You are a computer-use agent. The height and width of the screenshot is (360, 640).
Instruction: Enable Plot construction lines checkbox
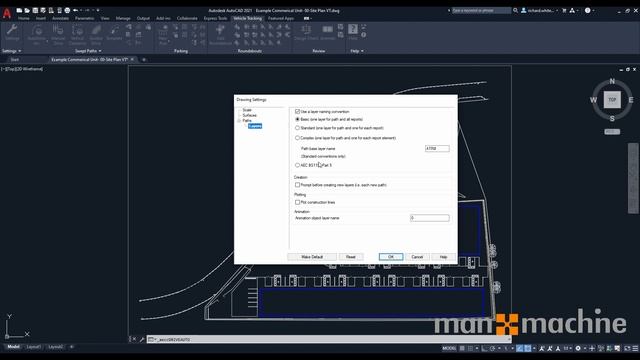(x=298, y=202)
